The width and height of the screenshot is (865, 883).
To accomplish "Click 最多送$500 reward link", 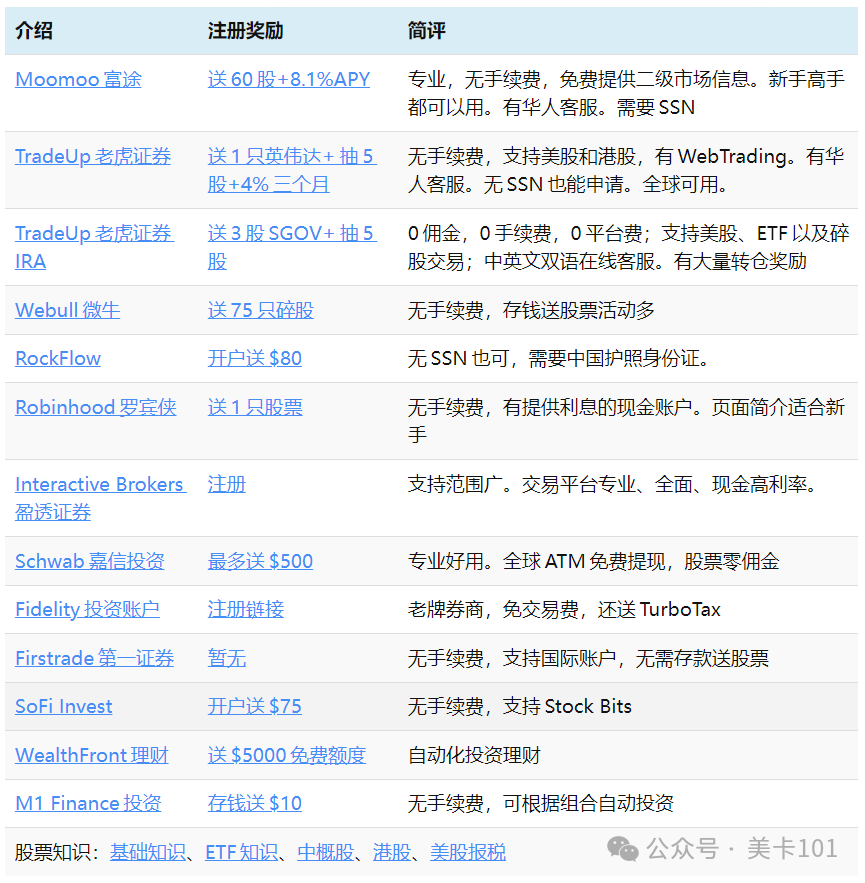I will click(260, 561).
